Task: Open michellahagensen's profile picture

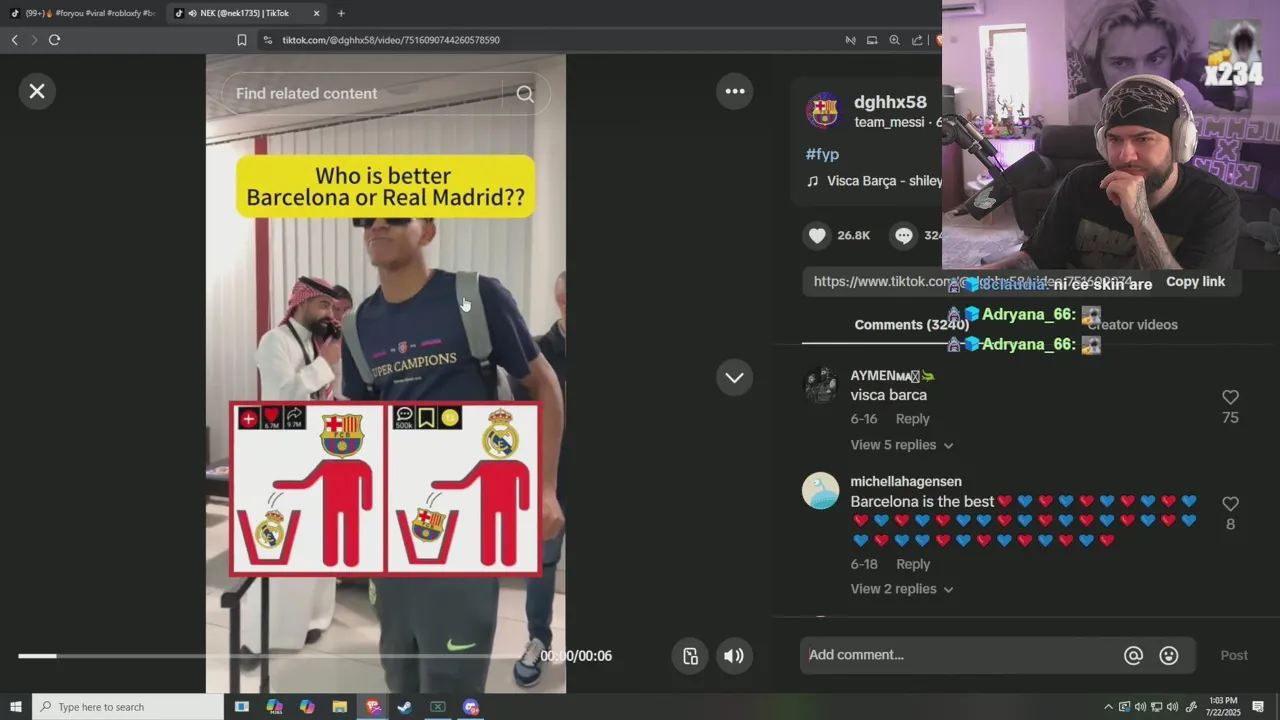Action: pos(821,491)
